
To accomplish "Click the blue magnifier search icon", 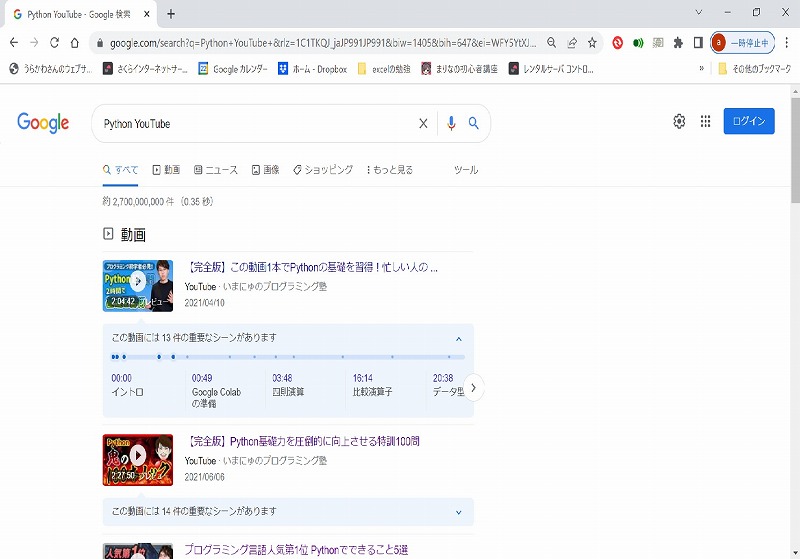I will pos(474,123).
